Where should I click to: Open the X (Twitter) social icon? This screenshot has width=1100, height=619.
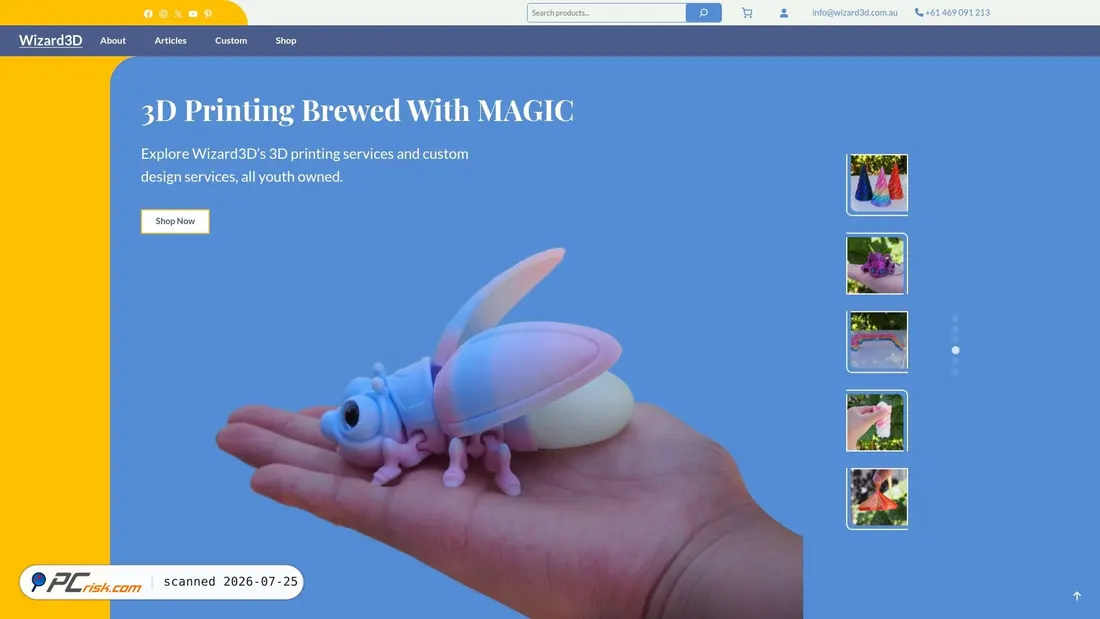point(178,13)
